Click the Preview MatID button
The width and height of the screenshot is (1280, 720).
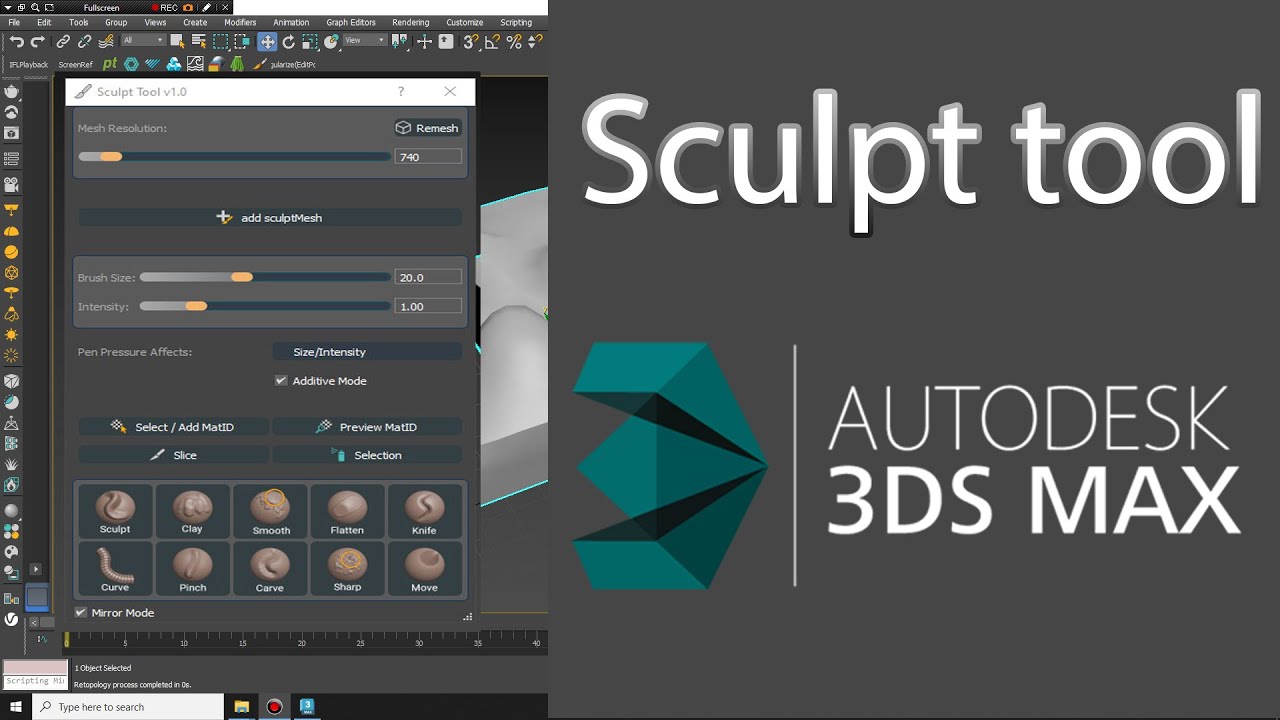click(x=367, y=427)
